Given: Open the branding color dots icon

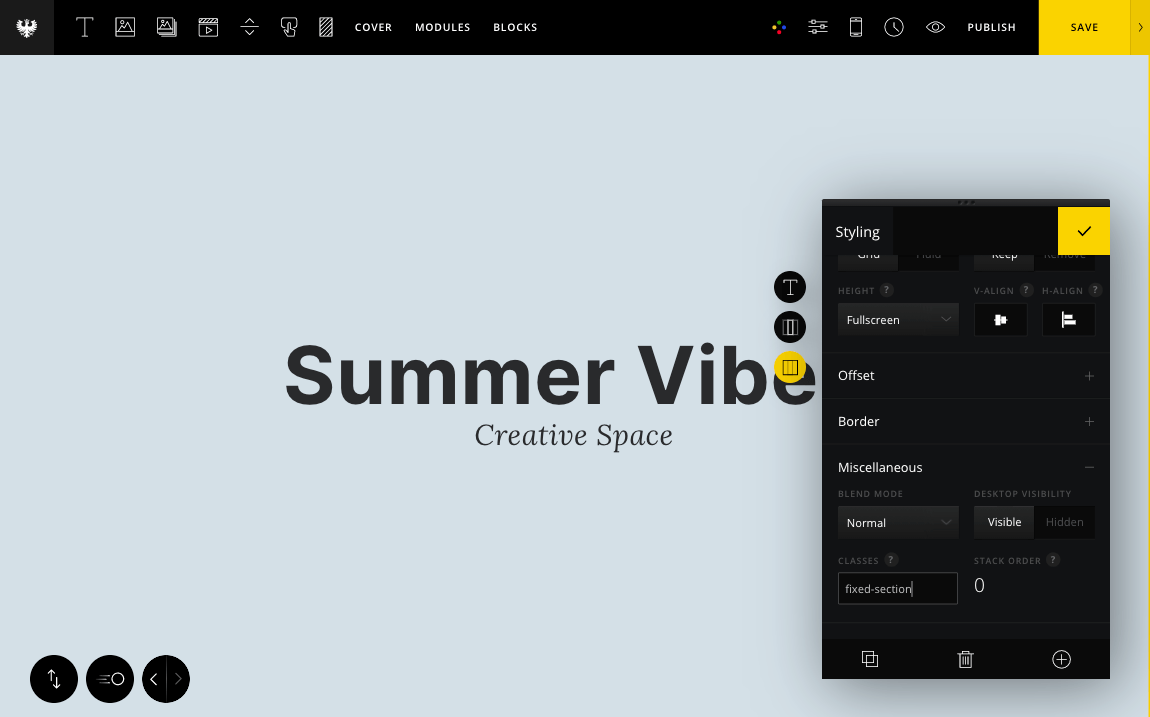Looking at the screenshot, I should pyautogui.click(x=779, y=27).
